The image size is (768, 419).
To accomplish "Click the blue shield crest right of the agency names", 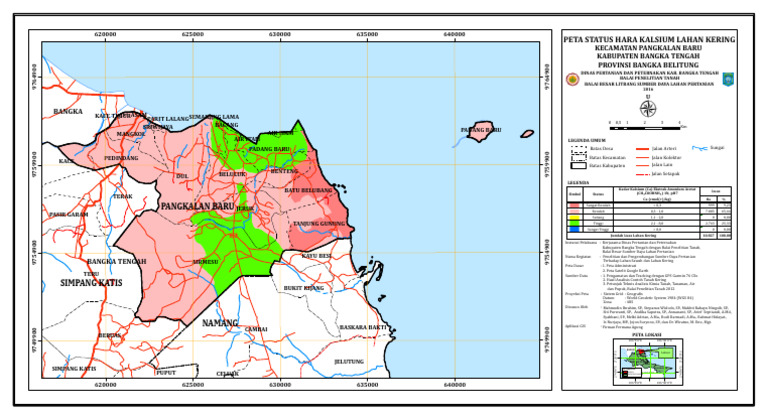I will pos(727,79).
